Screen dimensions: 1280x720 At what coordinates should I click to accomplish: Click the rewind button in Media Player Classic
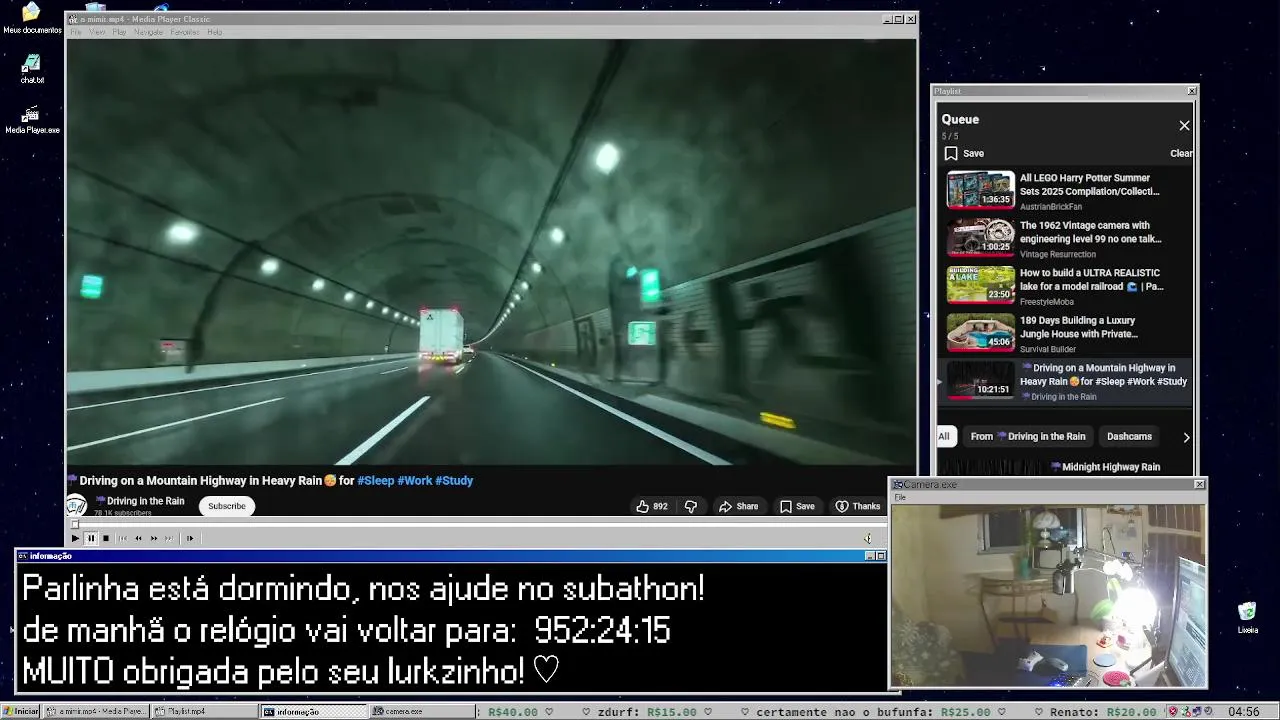(138, 538)
